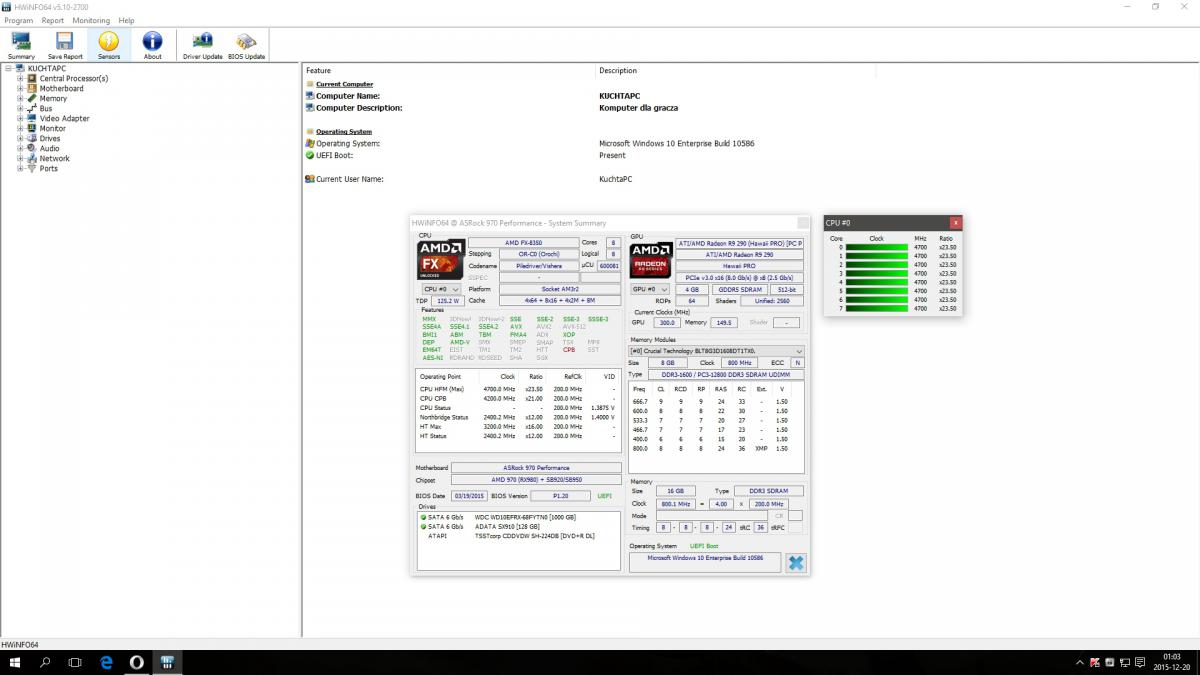Screen dimensions: 1200x675
Task: Select the Network icon in tree
Action: [x=31, y=158]
